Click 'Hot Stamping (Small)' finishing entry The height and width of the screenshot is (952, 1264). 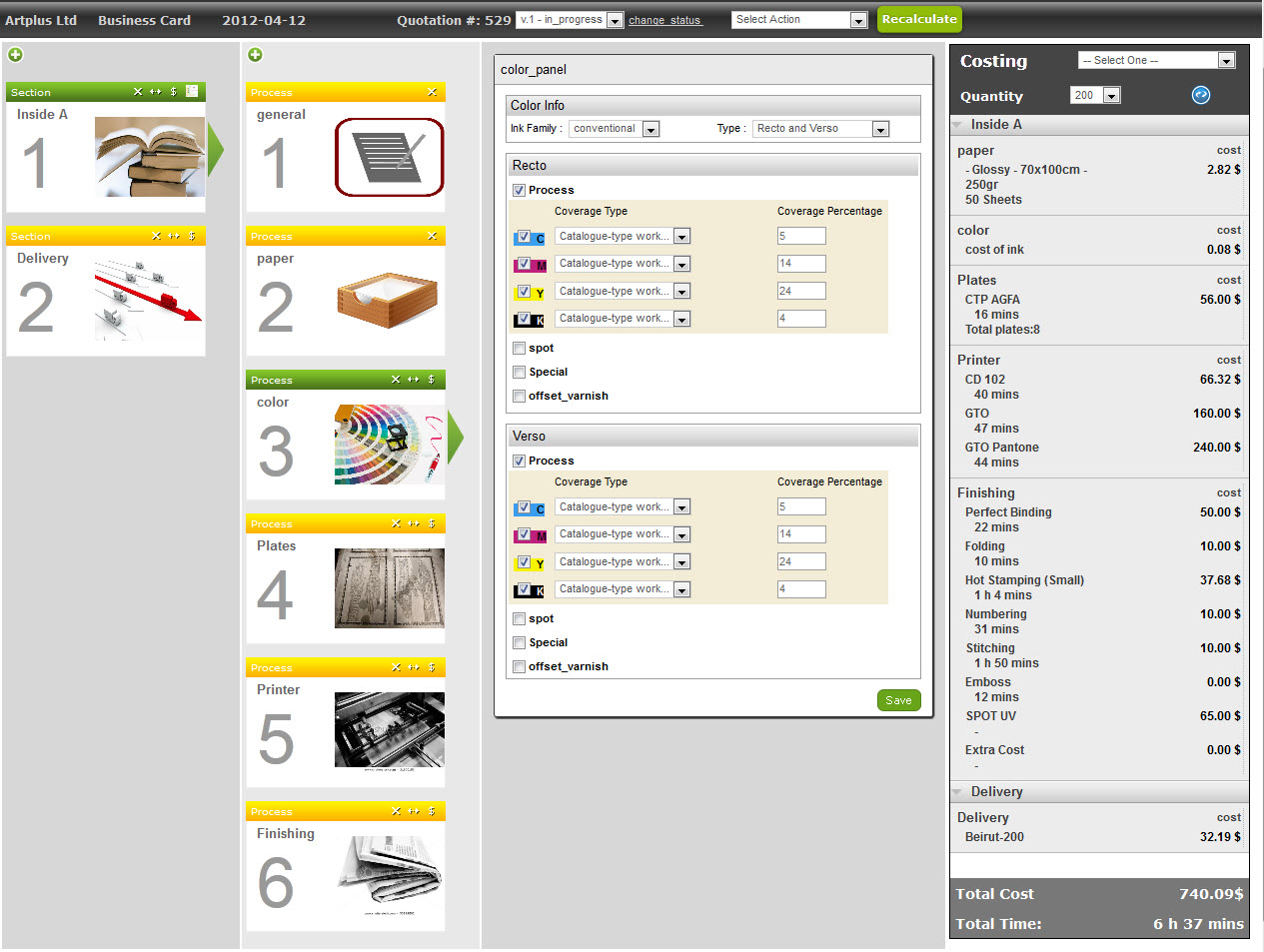[x=1024, y=580]
